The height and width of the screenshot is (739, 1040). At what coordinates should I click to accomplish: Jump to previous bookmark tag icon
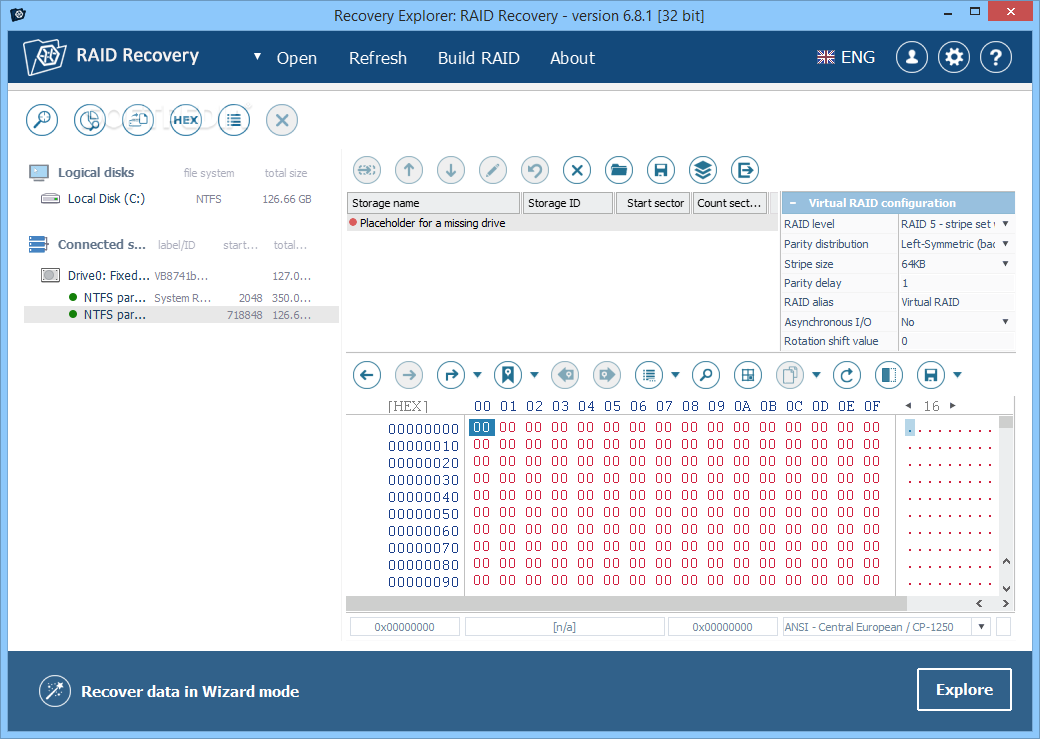tap(565, 375)
